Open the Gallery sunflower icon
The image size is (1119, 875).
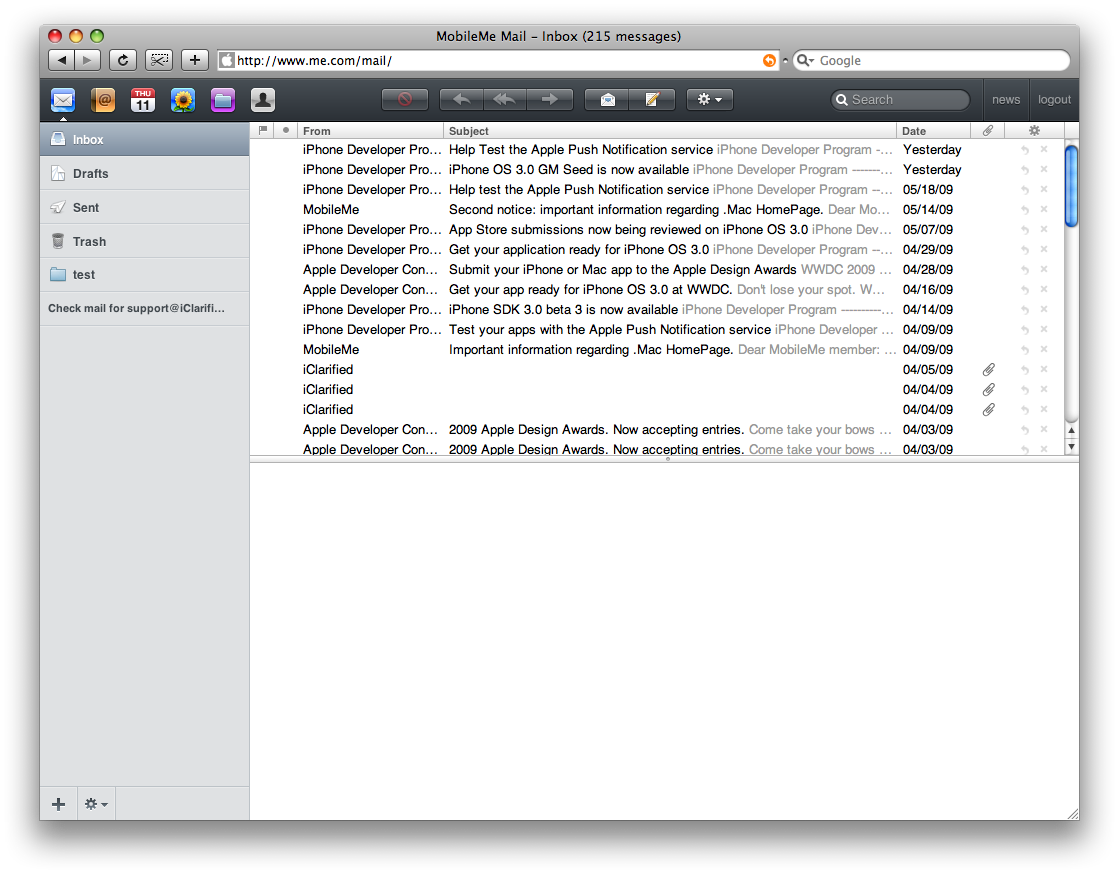[183, 100]
